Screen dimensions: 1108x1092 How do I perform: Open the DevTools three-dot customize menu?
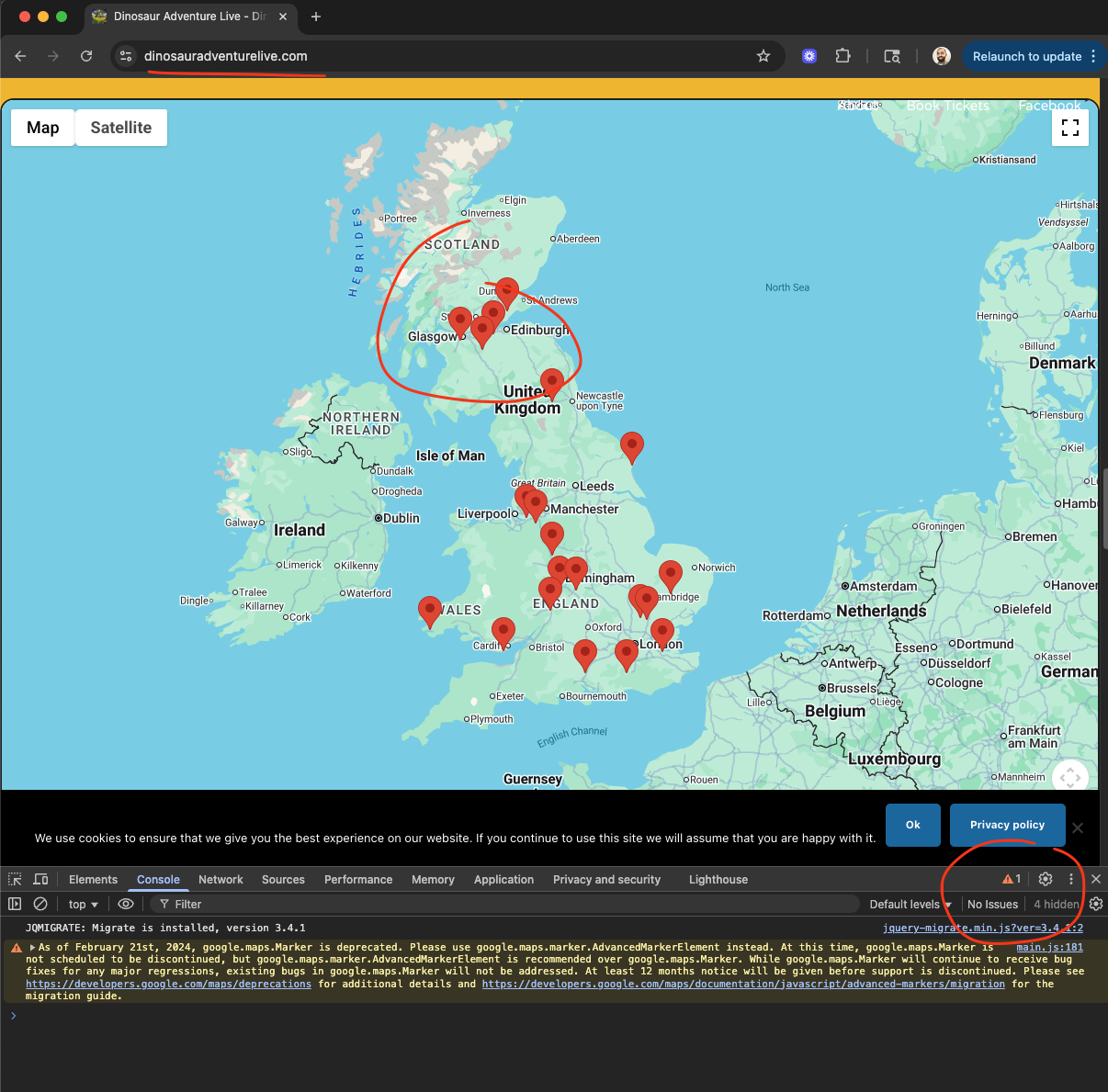tap(1070, 879)
